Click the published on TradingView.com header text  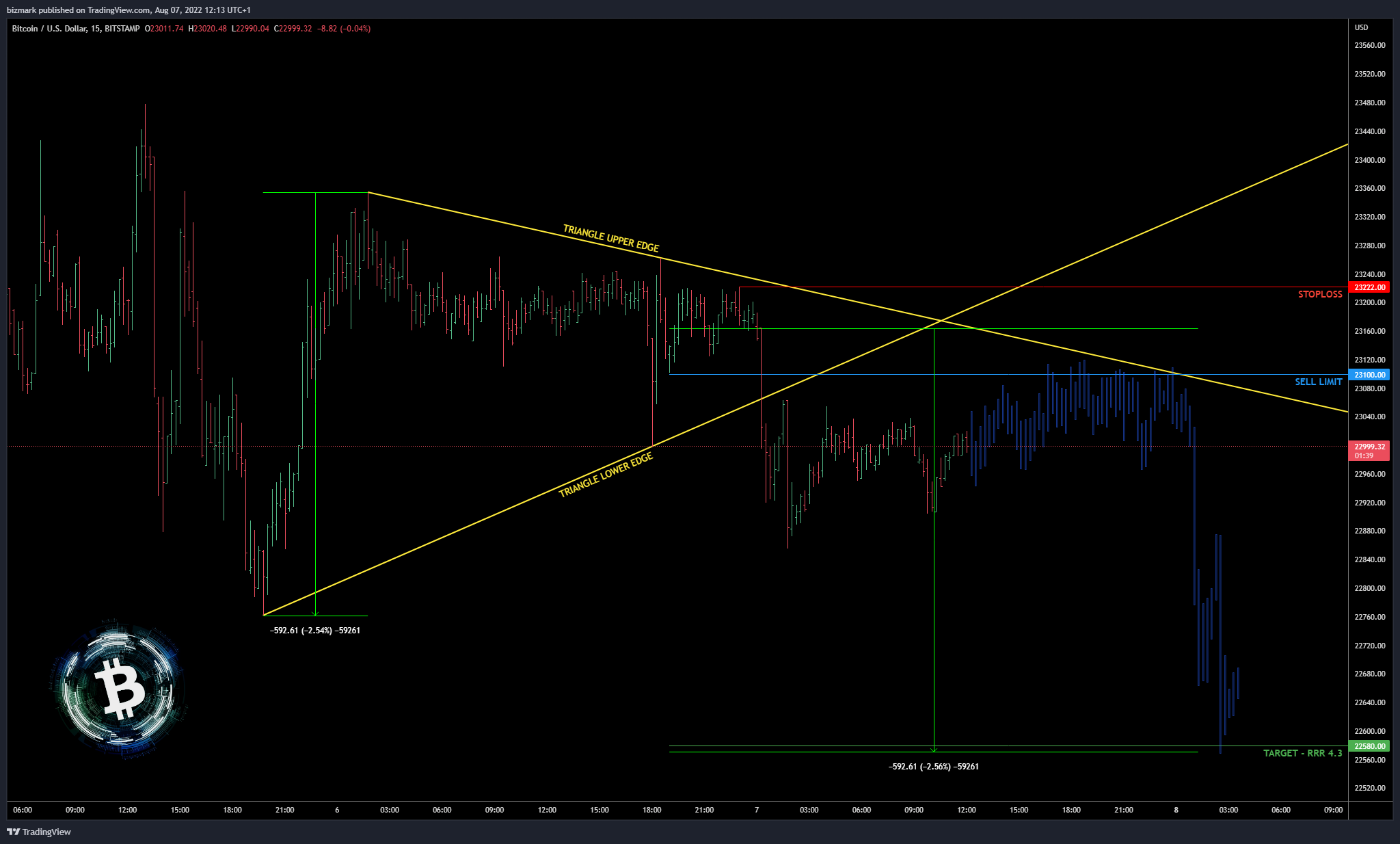coord(95,10)
